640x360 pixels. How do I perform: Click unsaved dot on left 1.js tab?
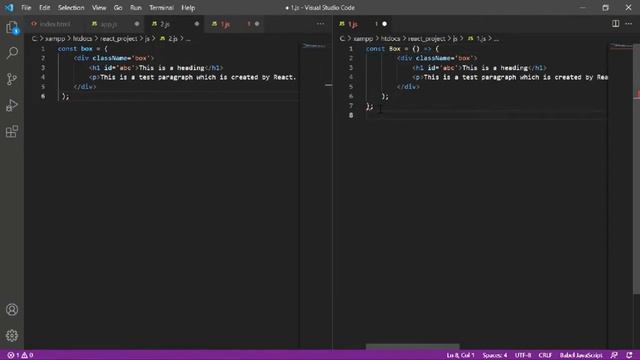(257, 24)
